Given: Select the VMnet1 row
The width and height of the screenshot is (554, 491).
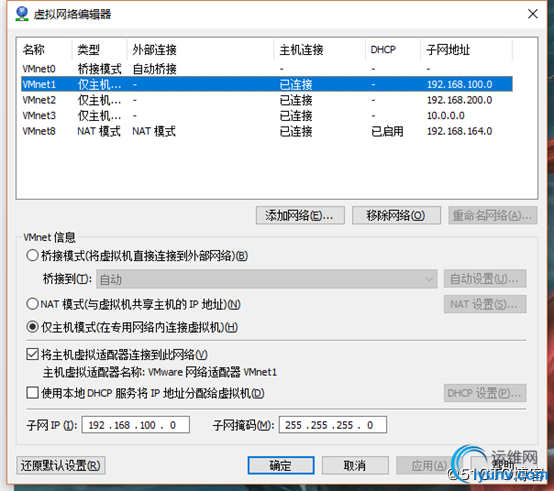Looking at the screenshot, I should (x=267, y=84).
